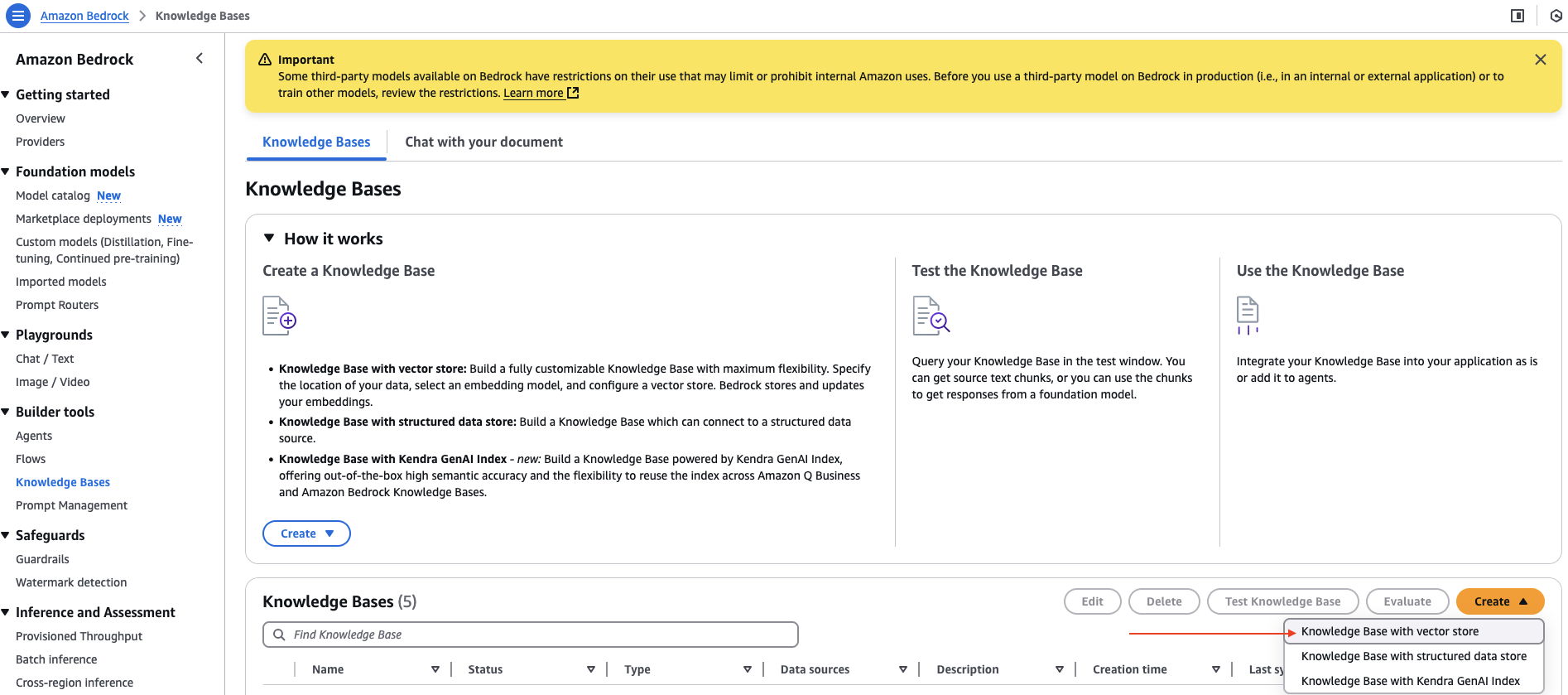The height and width of the screenshot is (695, 1568).
Task: Click the Create Knowledge Base document icon
Action: (279, 316)
